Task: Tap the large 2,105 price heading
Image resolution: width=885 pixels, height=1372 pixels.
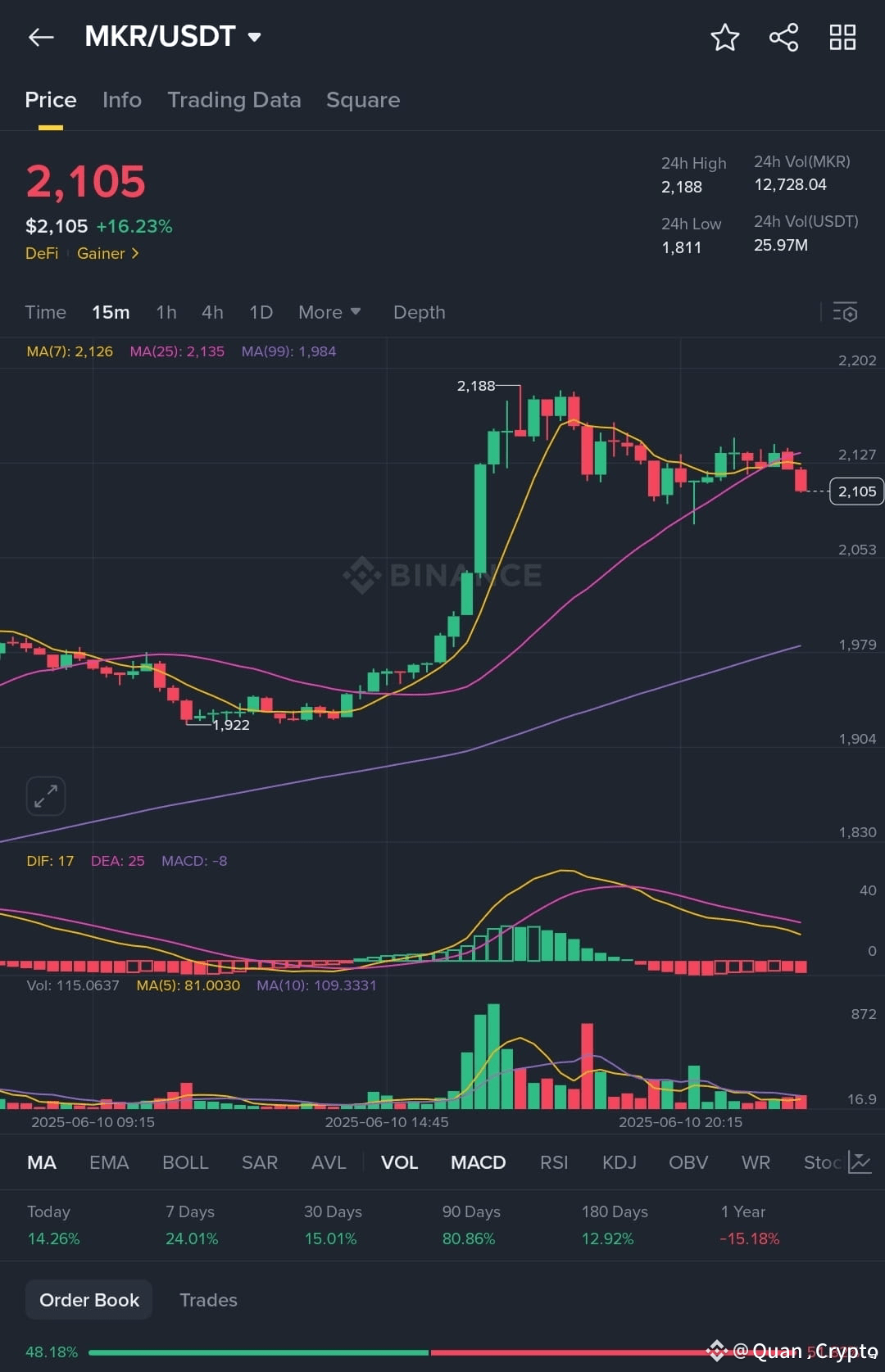Action: pos(86,182)
